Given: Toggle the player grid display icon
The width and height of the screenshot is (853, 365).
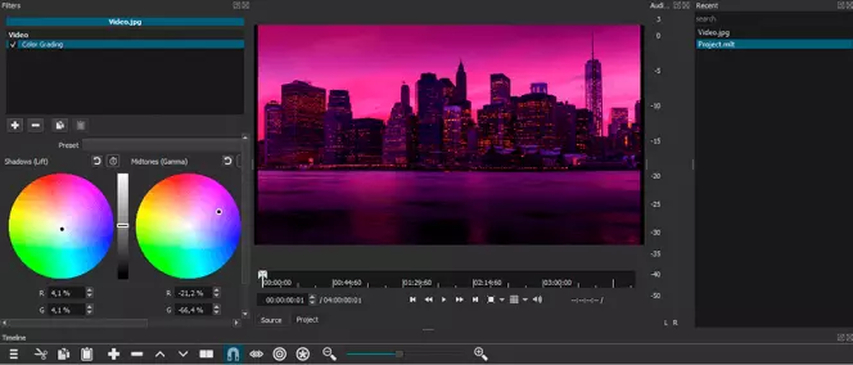Looking at the screenshot, I should 514,300.
